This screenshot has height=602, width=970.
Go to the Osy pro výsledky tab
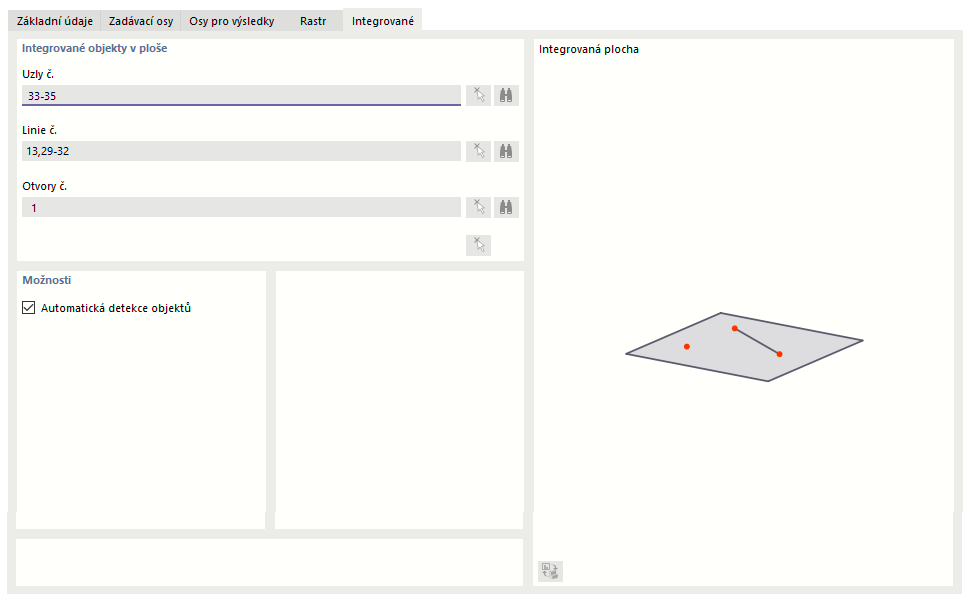(231, 20)
